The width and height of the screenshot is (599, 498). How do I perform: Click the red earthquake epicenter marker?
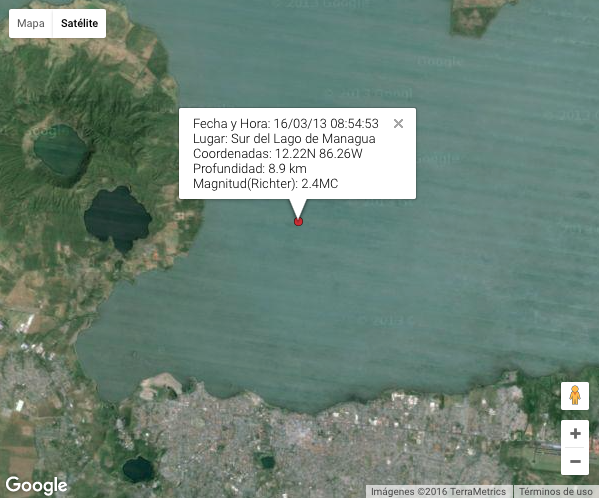pyautogui.click(x=298, y=222)
